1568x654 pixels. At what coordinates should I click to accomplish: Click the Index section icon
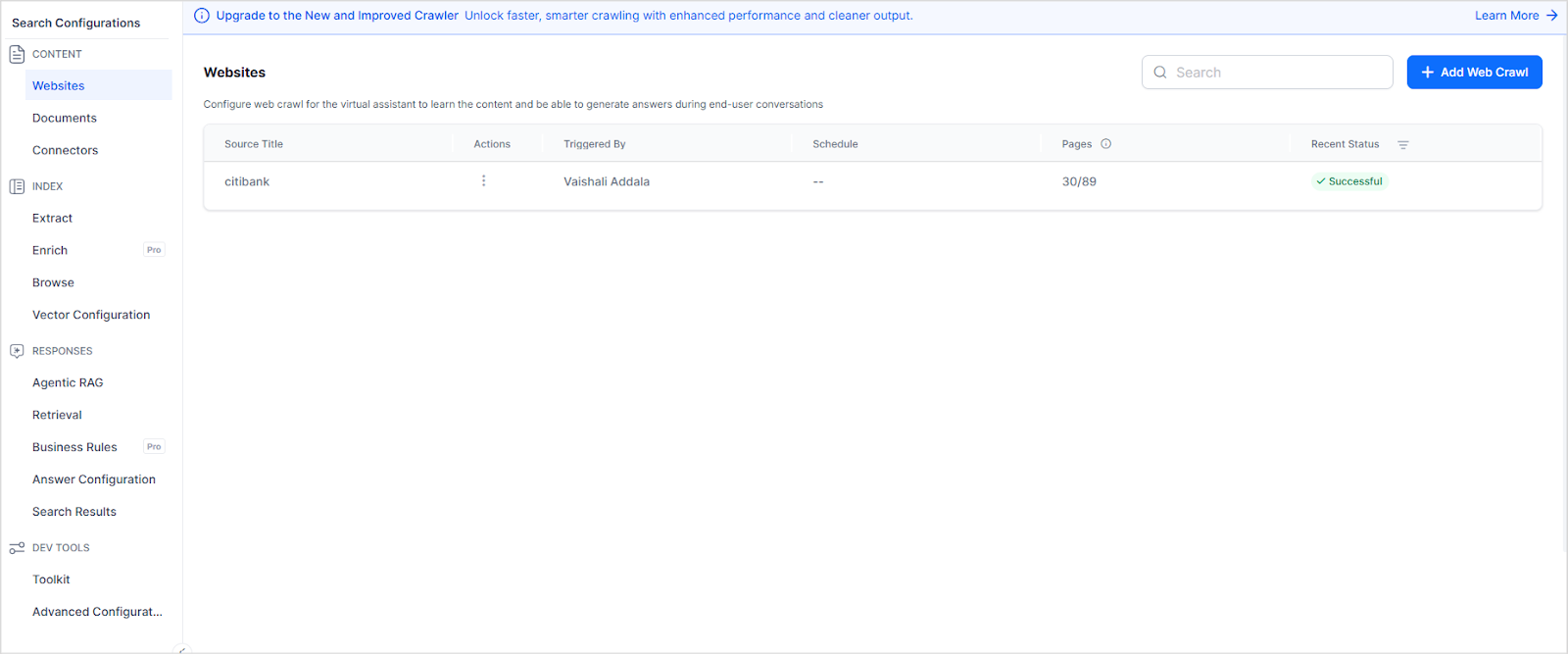[x=17, y=186]
